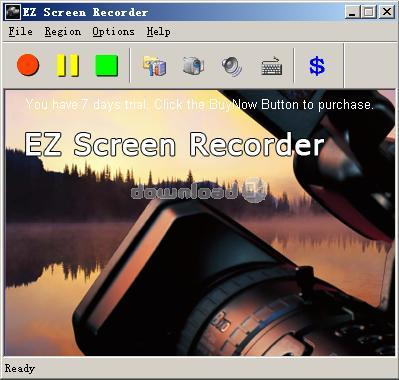The image size is (399, 380).
Task: Open the folder file options icon
Action: tap(155, 66)
